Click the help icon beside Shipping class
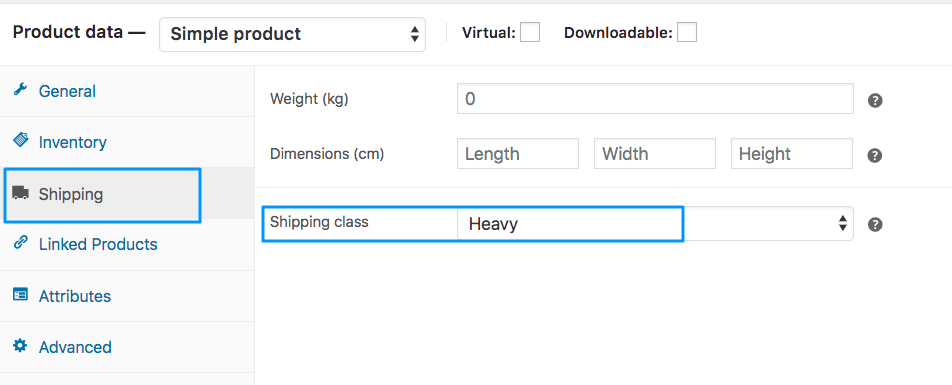Screen dimensions: 952x385 874,225
